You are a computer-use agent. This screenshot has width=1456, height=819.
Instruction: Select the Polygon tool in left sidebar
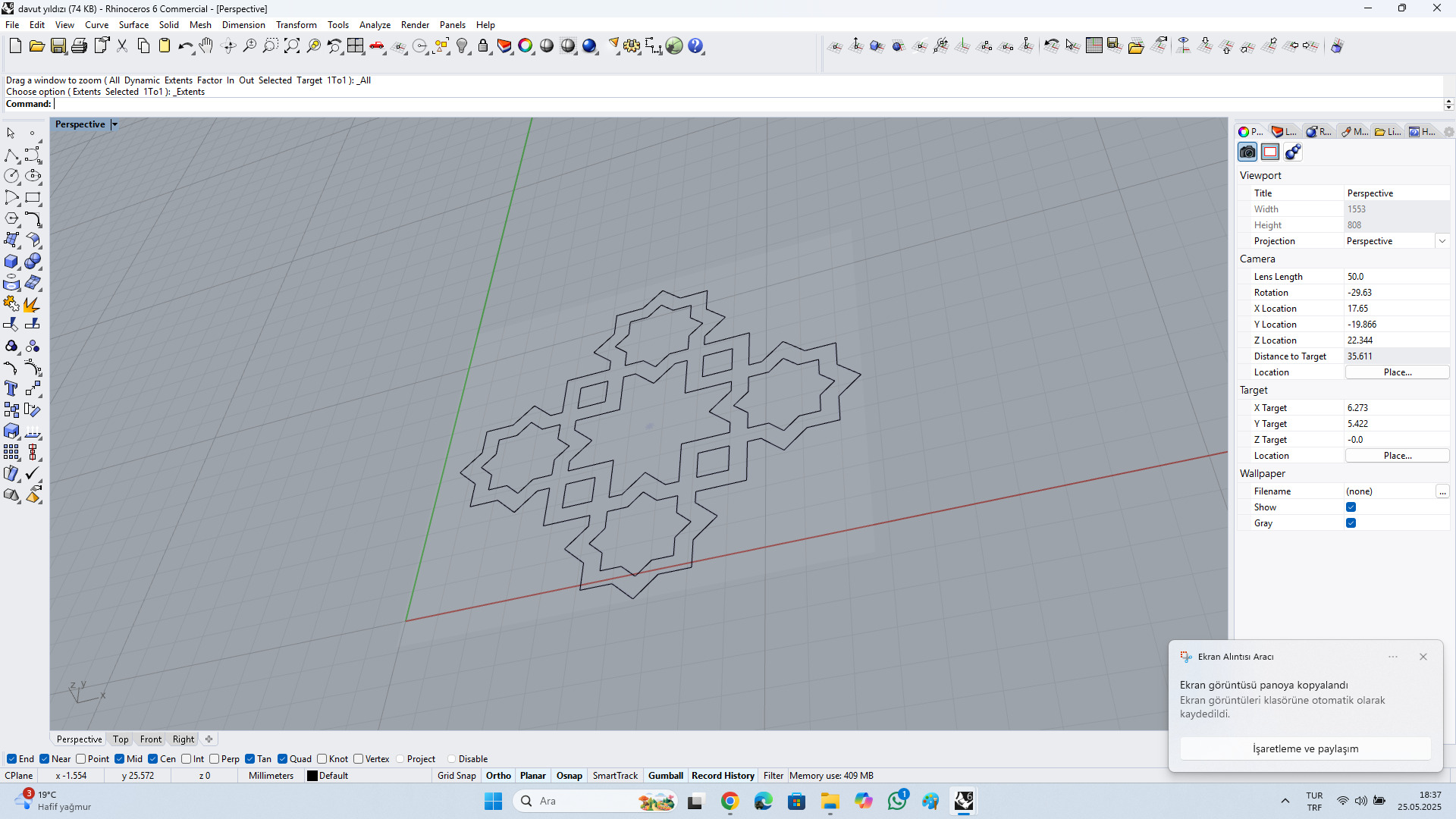click(11, 219)
